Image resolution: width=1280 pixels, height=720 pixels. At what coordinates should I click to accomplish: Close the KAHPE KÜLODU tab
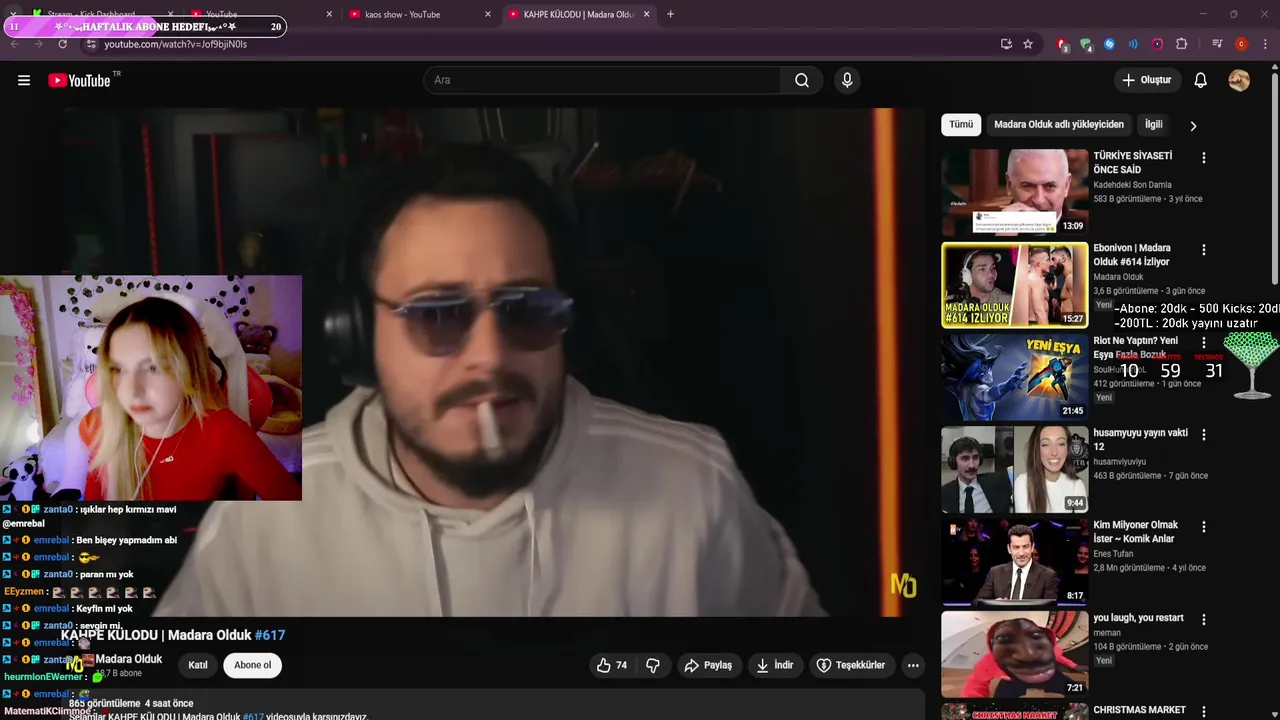coord(646,14)
